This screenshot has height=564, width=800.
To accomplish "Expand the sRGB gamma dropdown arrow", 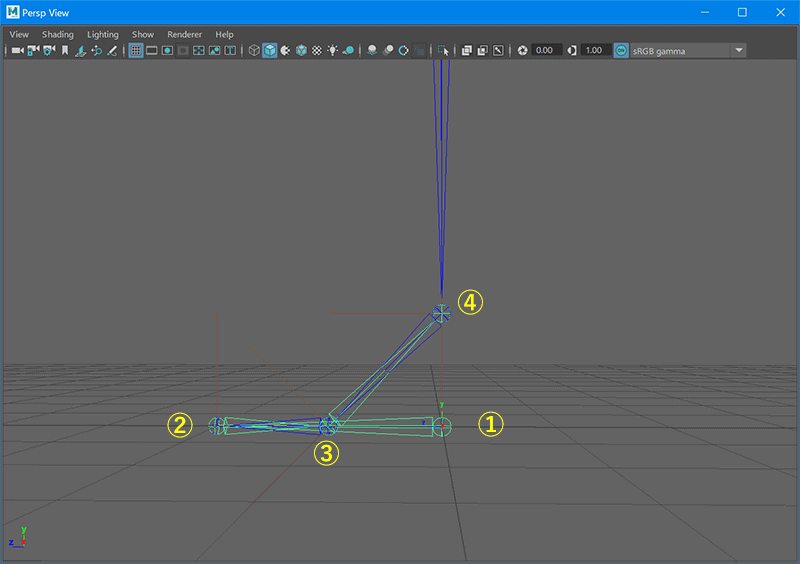I will click(739, 50).
